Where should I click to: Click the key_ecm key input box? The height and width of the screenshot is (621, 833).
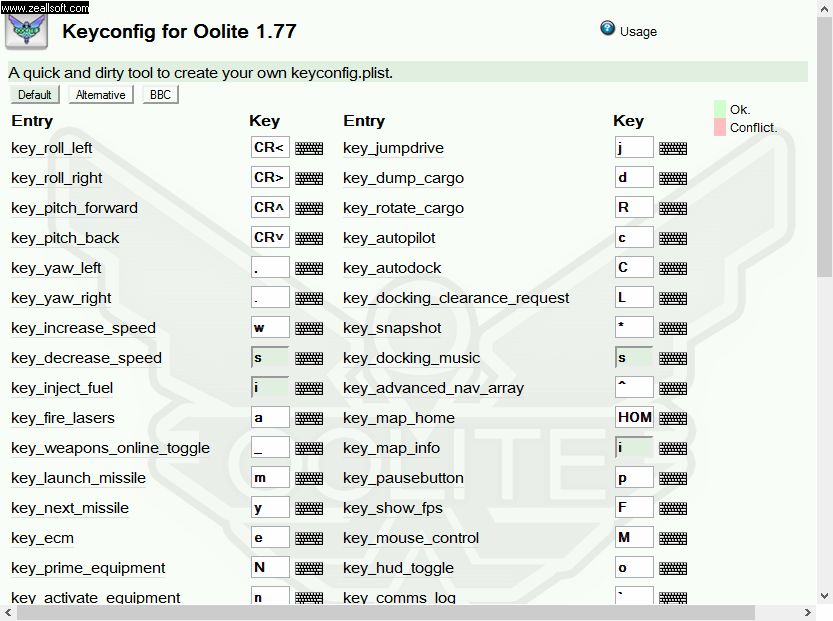pyautogui.click(x=269, y=538)
